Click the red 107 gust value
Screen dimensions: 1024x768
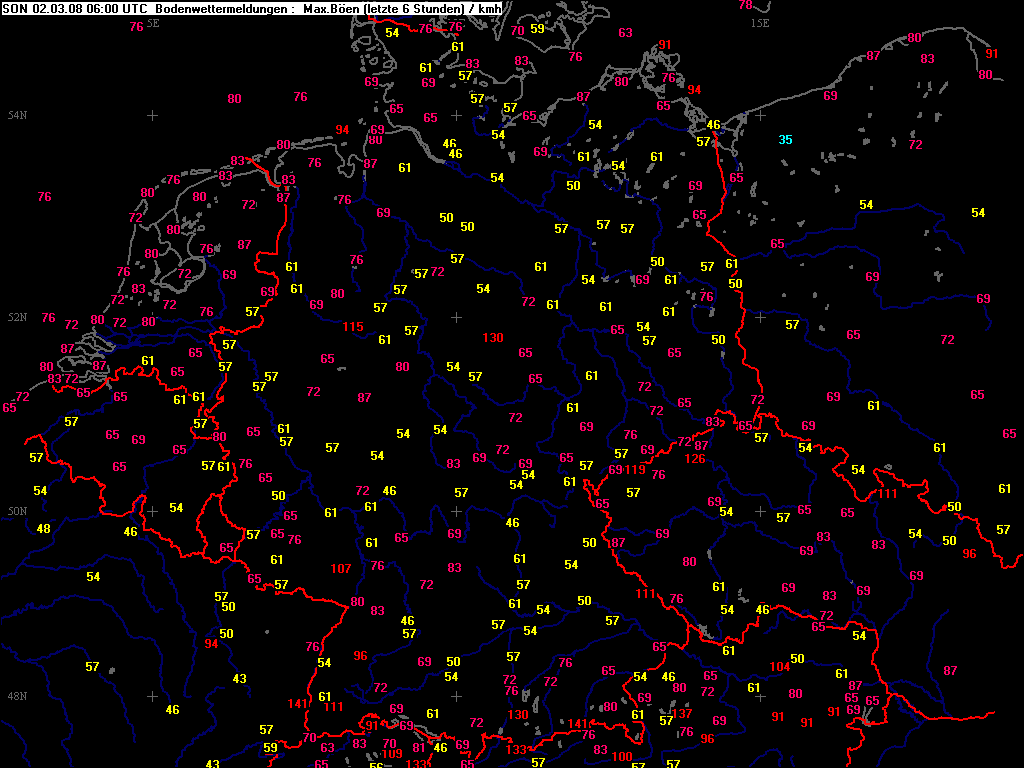[340, 569]
